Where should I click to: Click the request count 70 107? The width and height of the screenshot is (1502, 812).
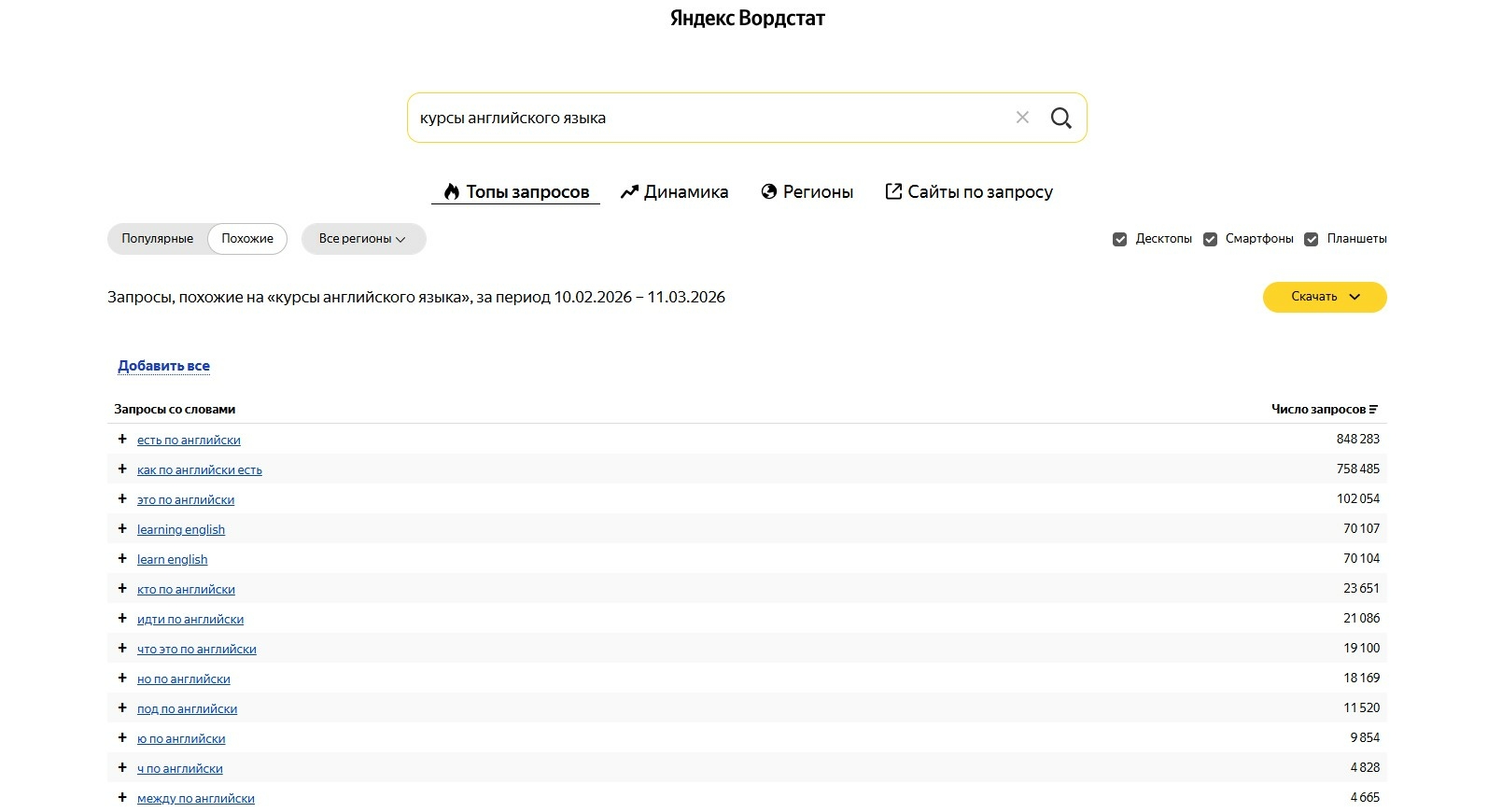click(x=1362, y=528)
